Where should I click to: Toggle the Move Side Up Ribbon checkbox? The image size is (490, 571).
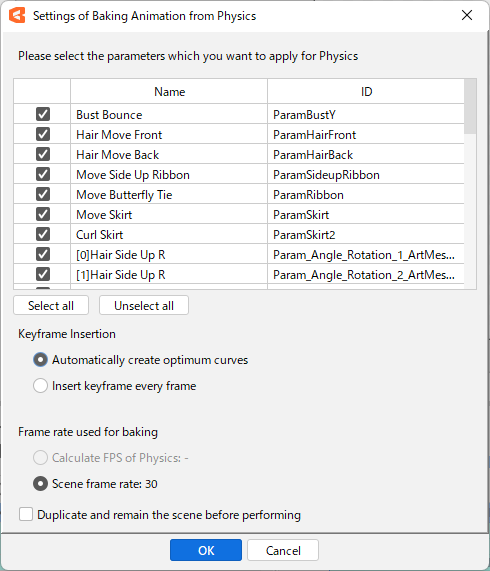(43, 174)
